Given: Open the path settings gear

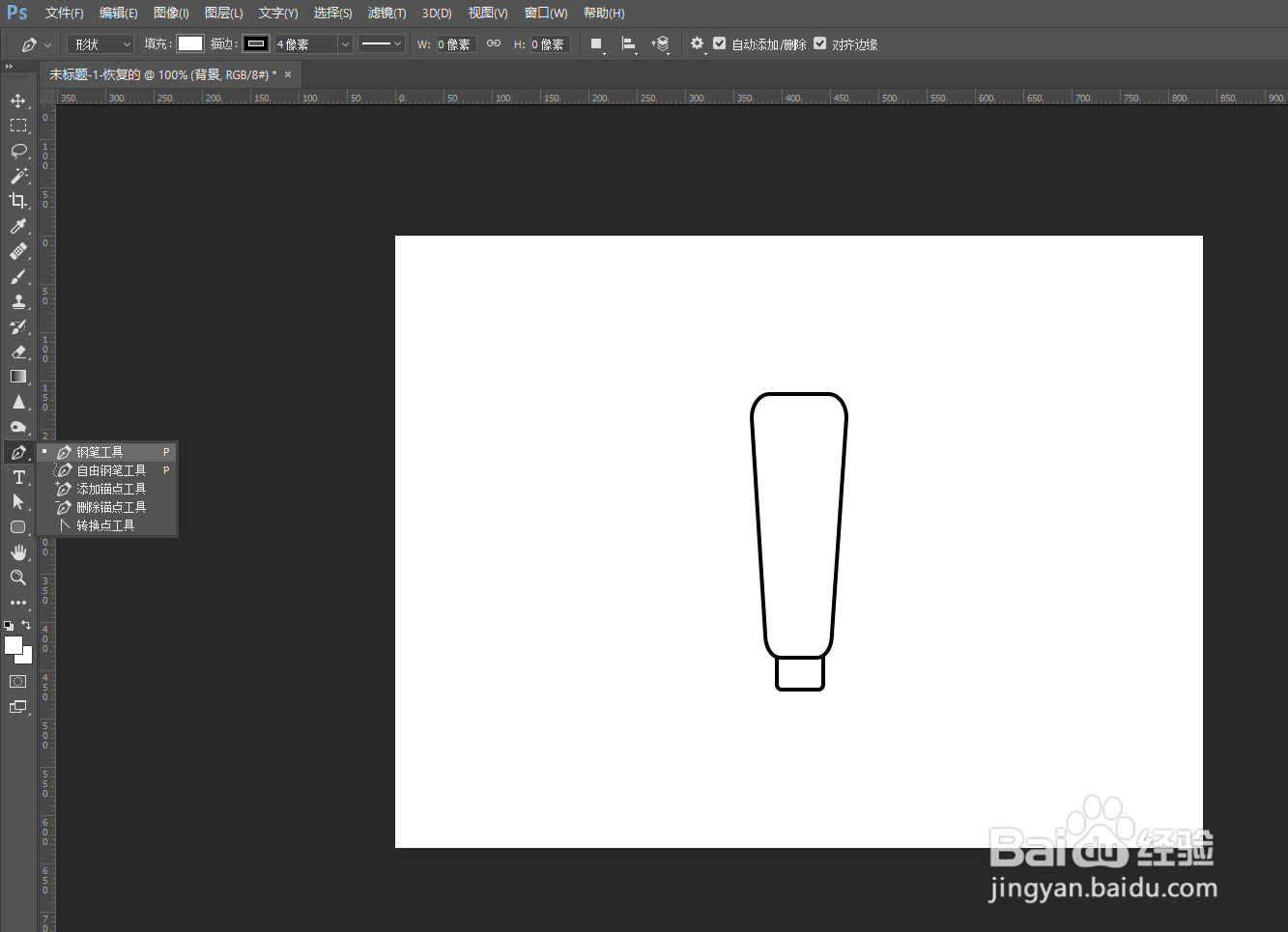Looking at the screenshot, I should click(x=697, y=43).
